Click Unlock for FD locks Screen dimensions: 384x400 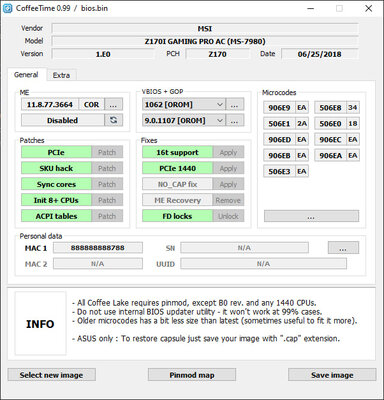pyautogui.click(x=228, y=216)
